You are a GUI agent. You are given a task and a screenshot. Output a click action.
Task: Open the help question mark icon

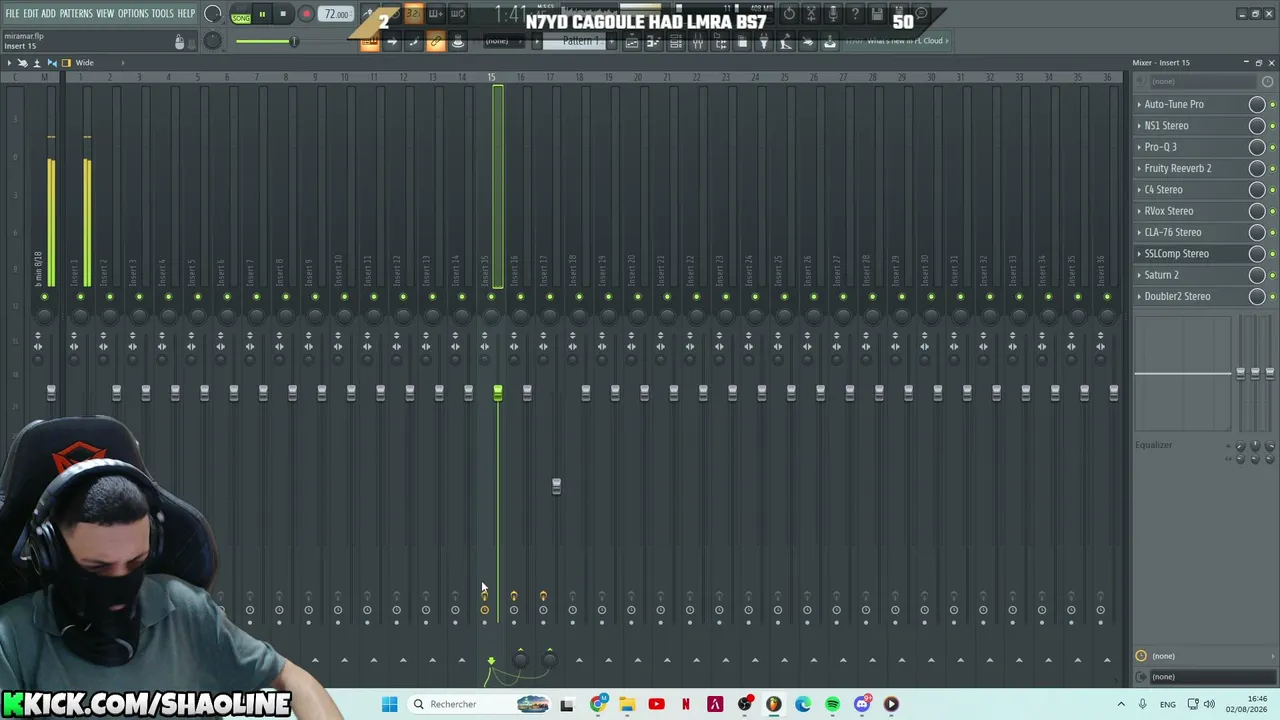click(x=855, y=14)
